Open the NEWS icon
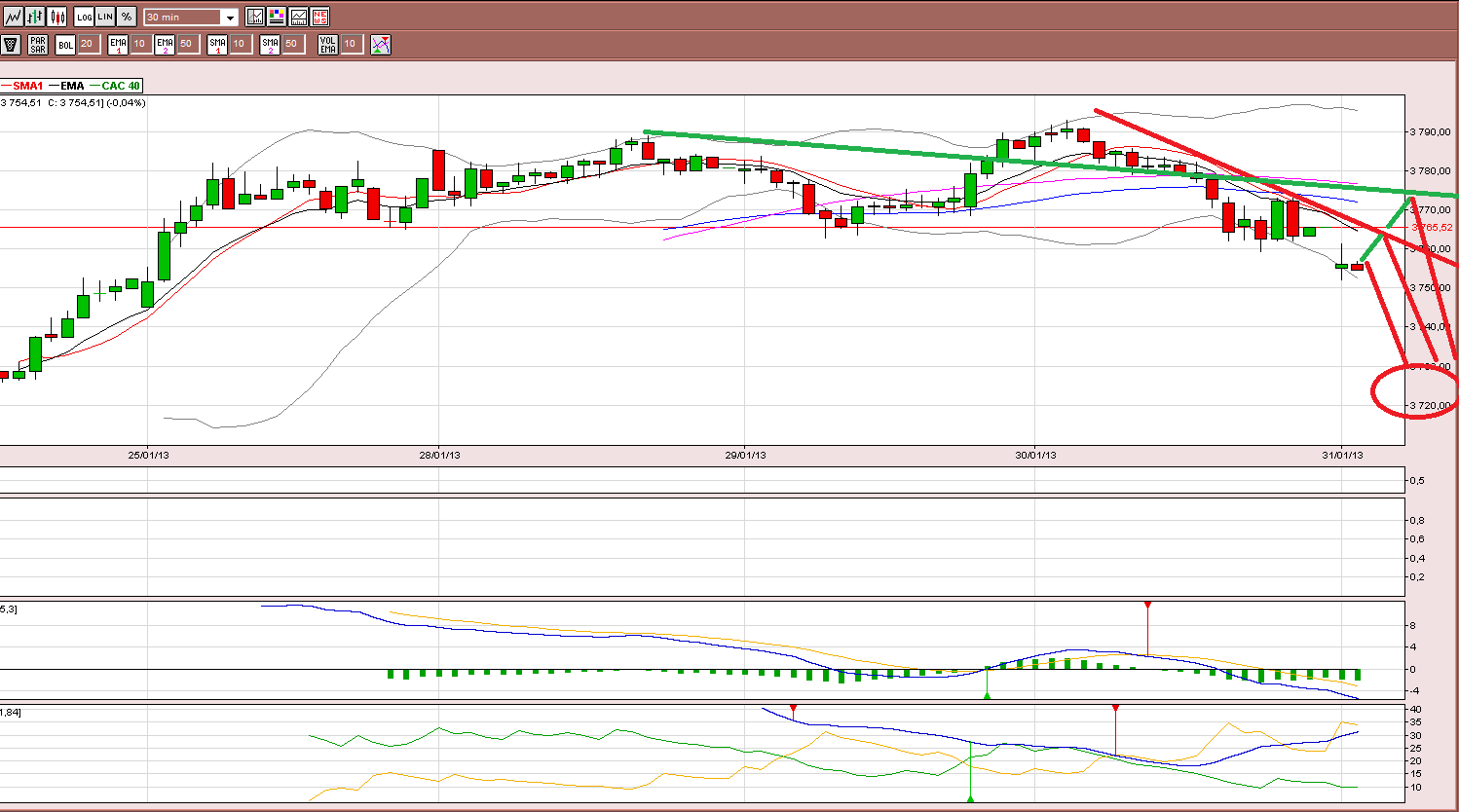 pyautogui.click(x=319, y=17)
